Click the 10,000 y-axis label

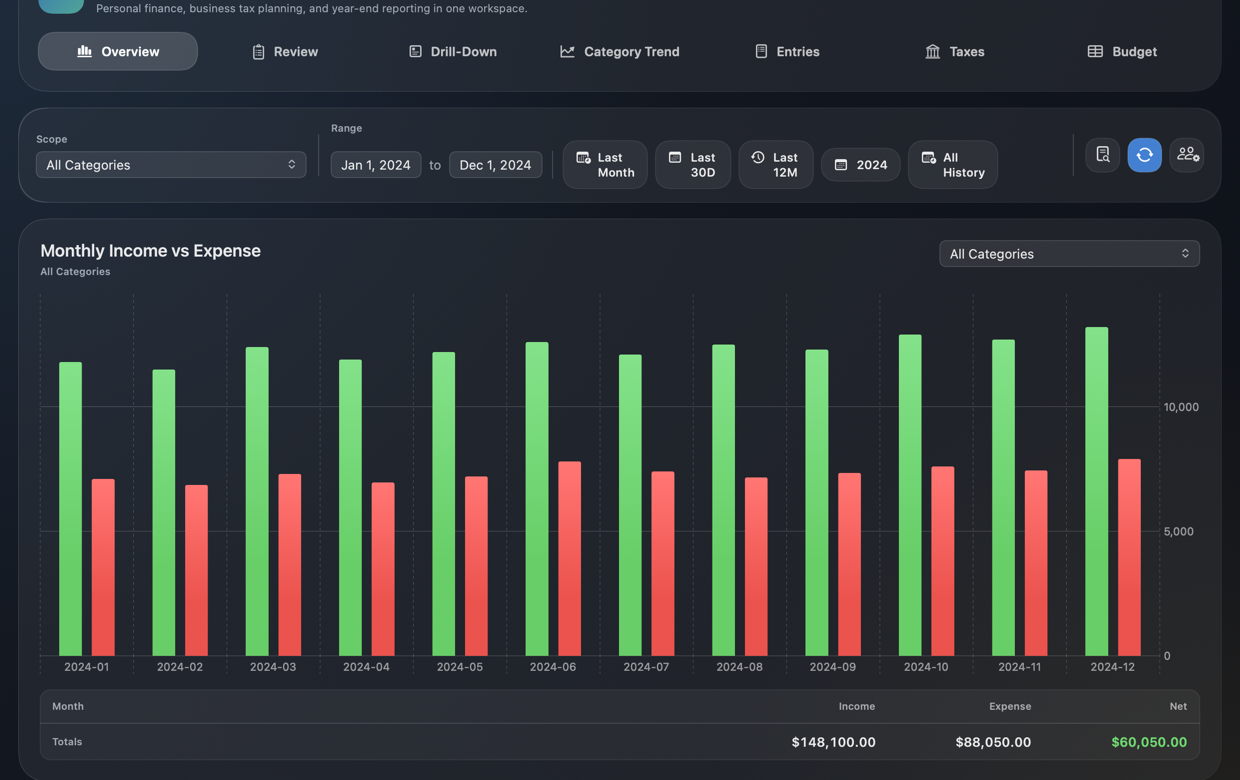point(1181,407)
